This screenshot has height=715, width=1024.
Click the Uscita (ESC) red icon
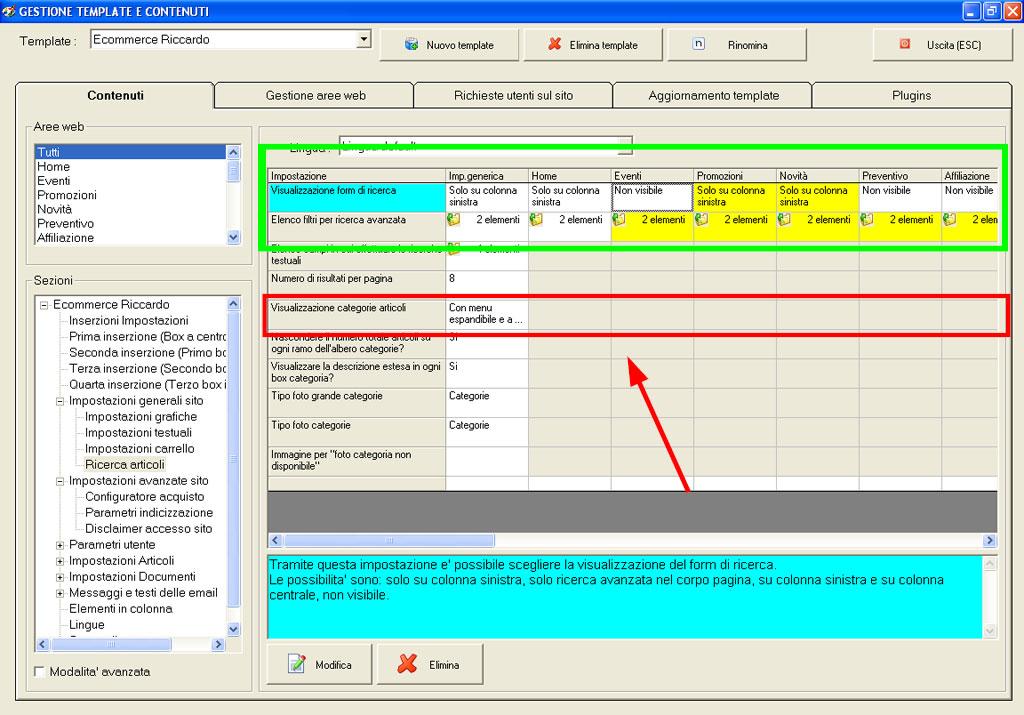tap(904, 44)
